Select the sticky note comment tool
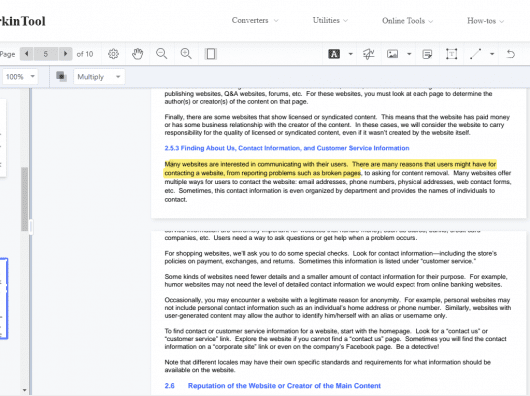This screenshot has width=530, height=396. 427,54
